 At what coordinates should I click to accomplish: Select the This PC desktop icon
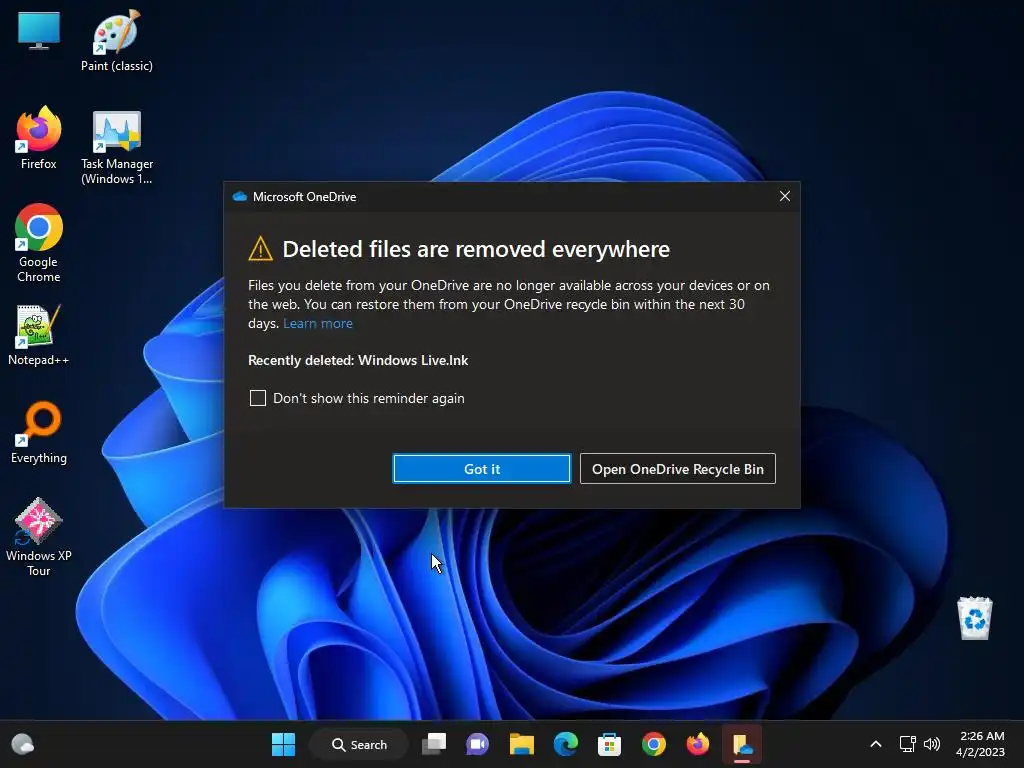(x=39, y=31)
